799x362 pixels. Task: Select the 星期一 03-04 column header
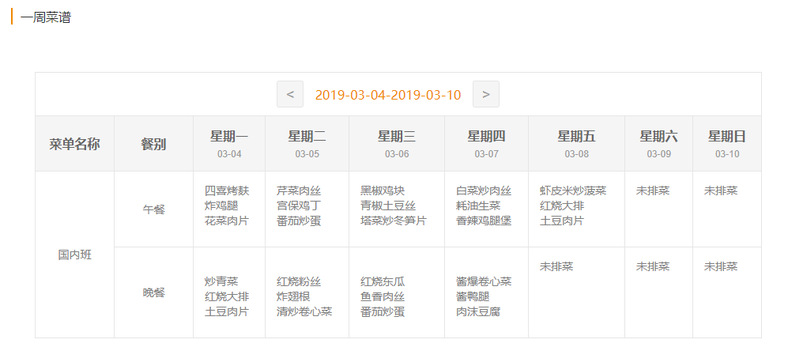coord(229,144)
